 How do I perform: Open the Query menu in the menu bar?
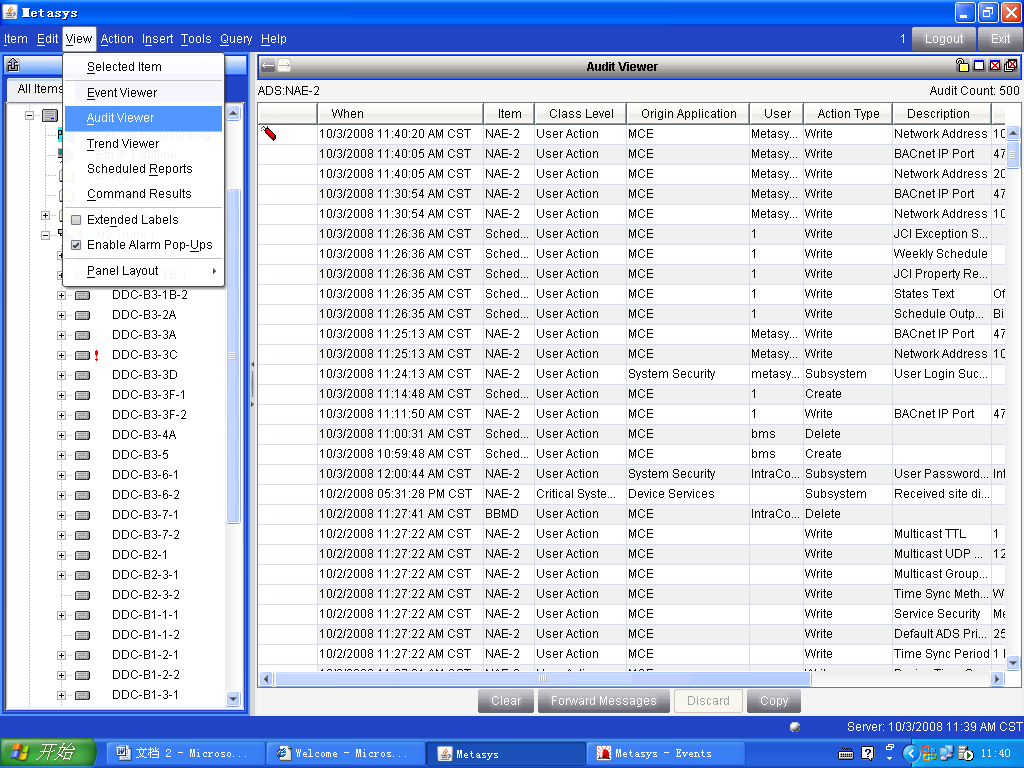click(236, 39)
